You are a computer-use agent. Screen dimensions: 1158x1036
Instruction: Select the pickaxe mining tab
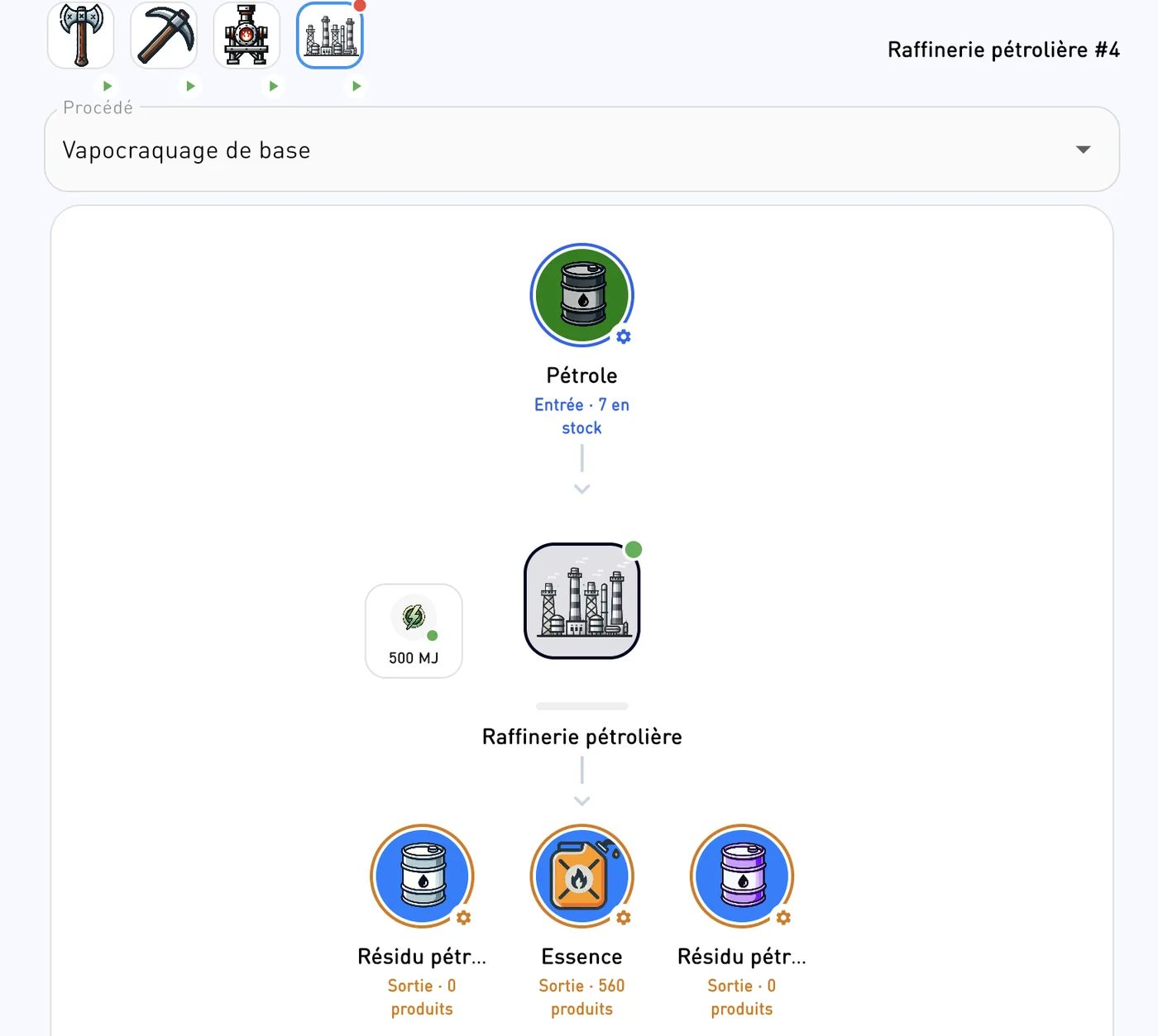pyautogui.click(x=164, y=36)
